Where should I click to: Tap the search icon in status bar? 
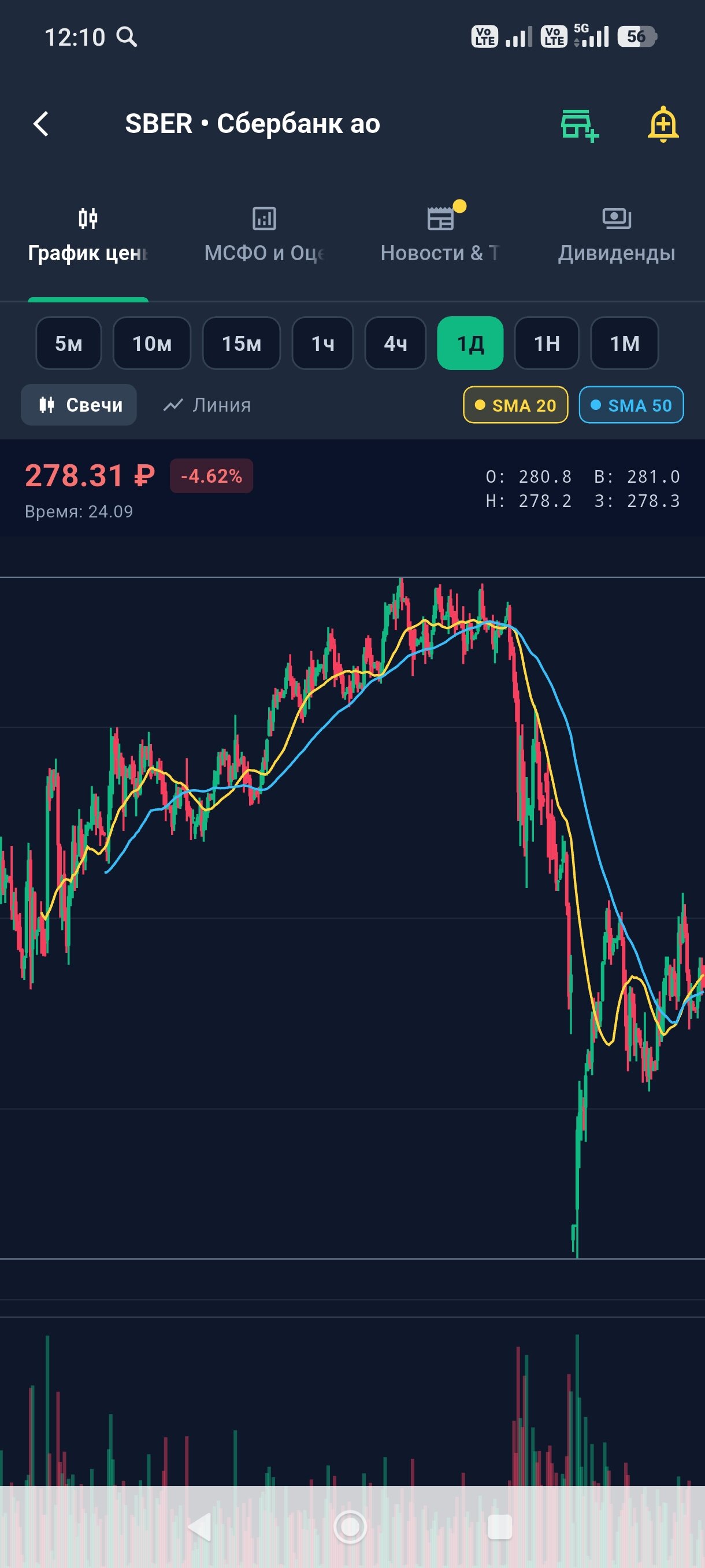click(127, 36)
